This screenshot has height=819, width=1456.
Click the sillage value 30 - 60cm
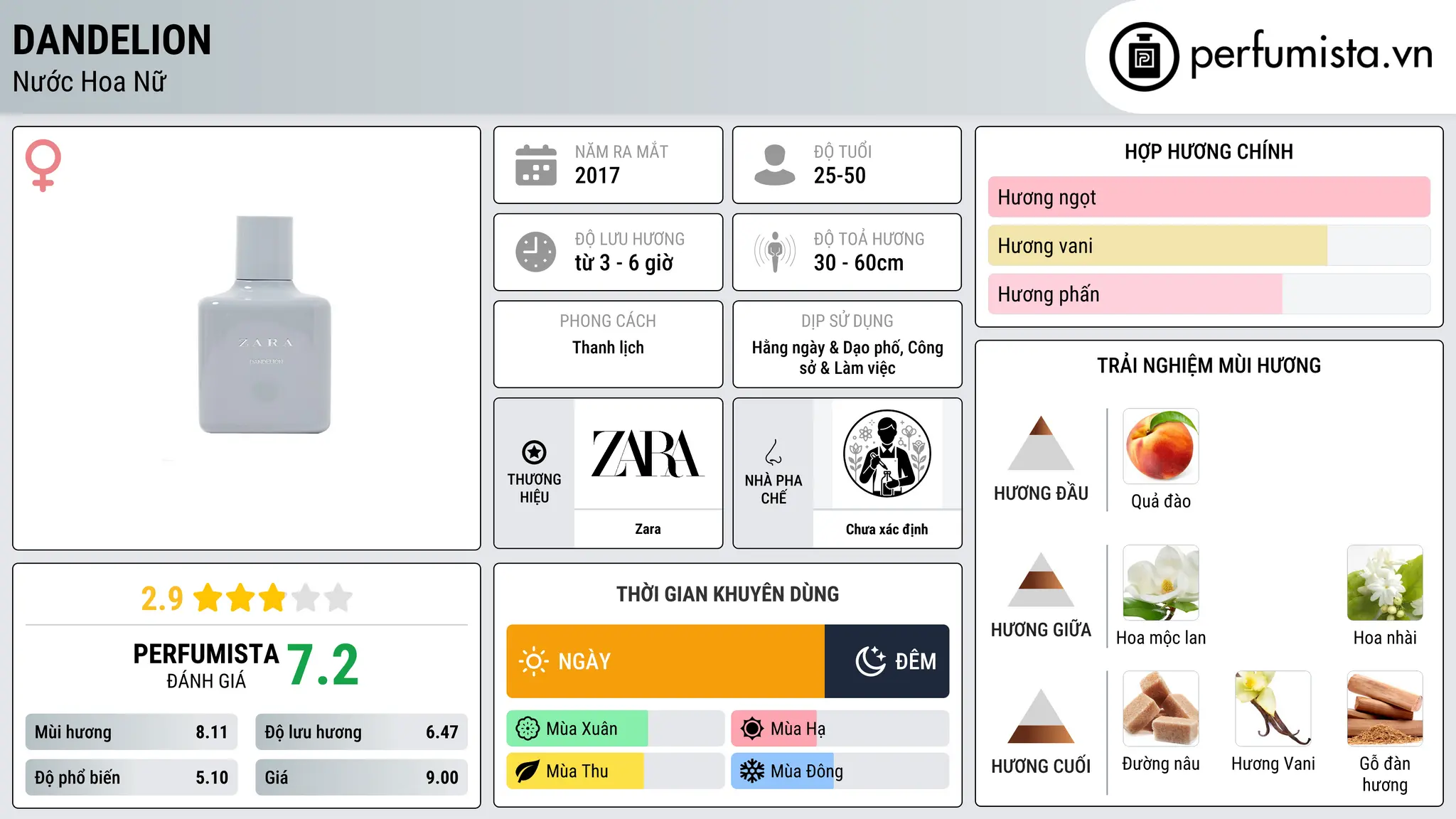[x=859, y=263]
